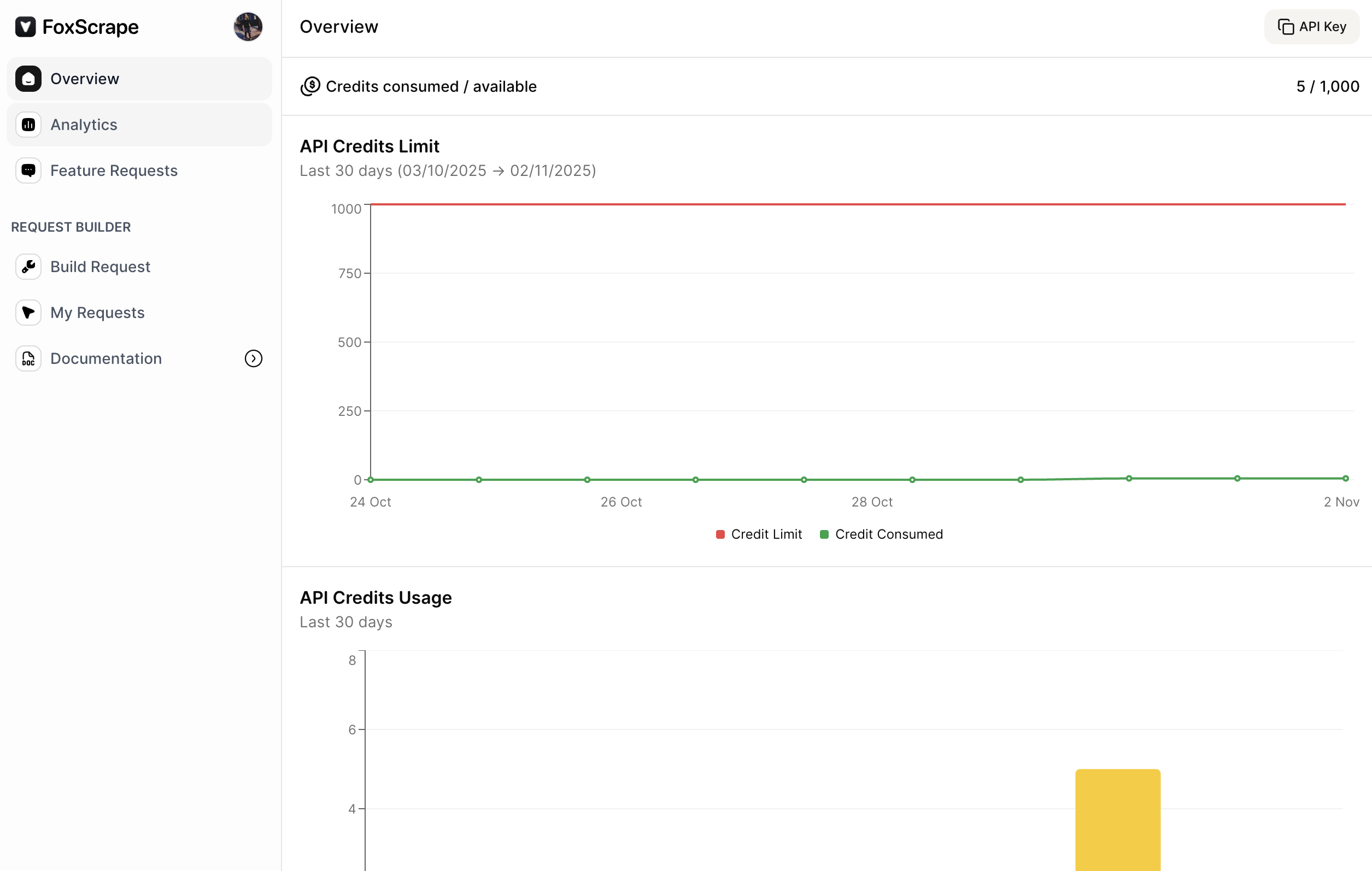Image resolution: width=1372 pixels, height=871 pixels.
Task: Click the red Credit Limit swatch
Action: point(720,534)
